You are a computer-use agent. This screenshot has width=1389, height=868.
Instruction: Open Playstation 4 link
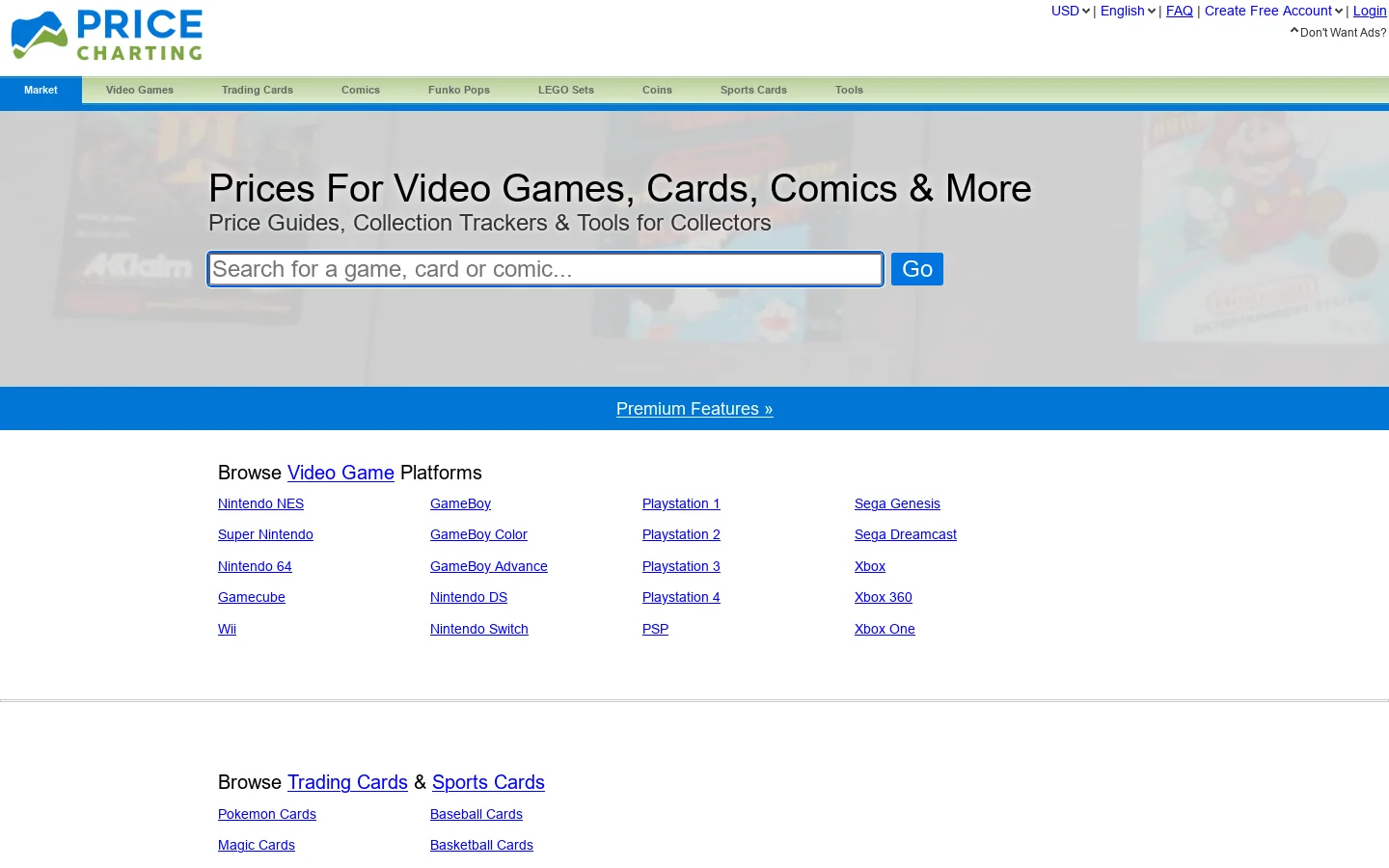681,597
